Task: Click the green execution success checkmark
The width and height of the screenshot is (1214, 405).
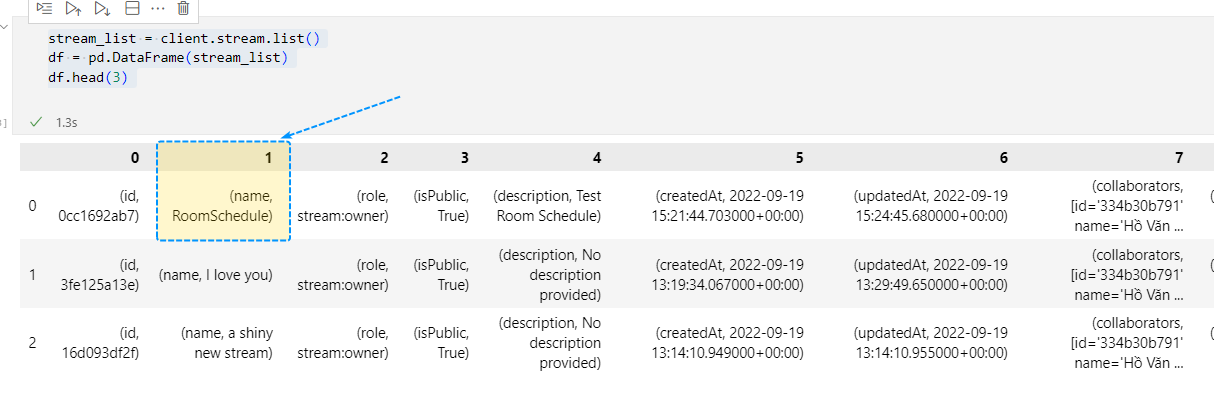Action: pos(36,122)
